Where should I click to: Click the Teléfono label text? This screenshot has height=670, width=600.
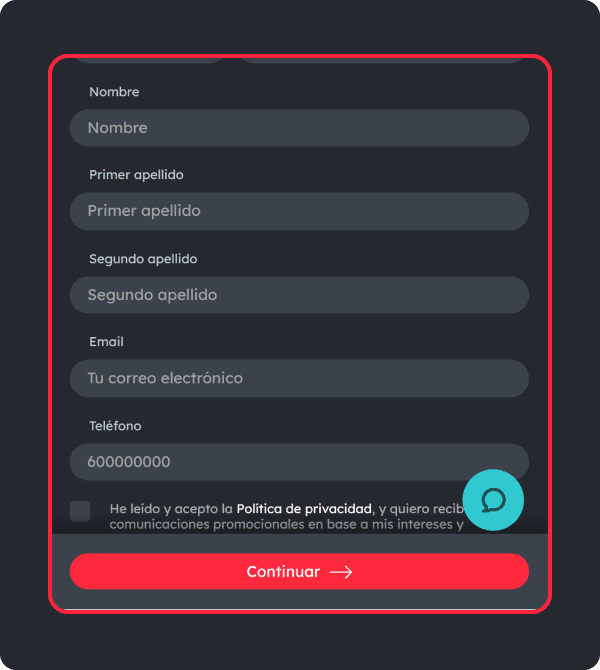point(115,426)
